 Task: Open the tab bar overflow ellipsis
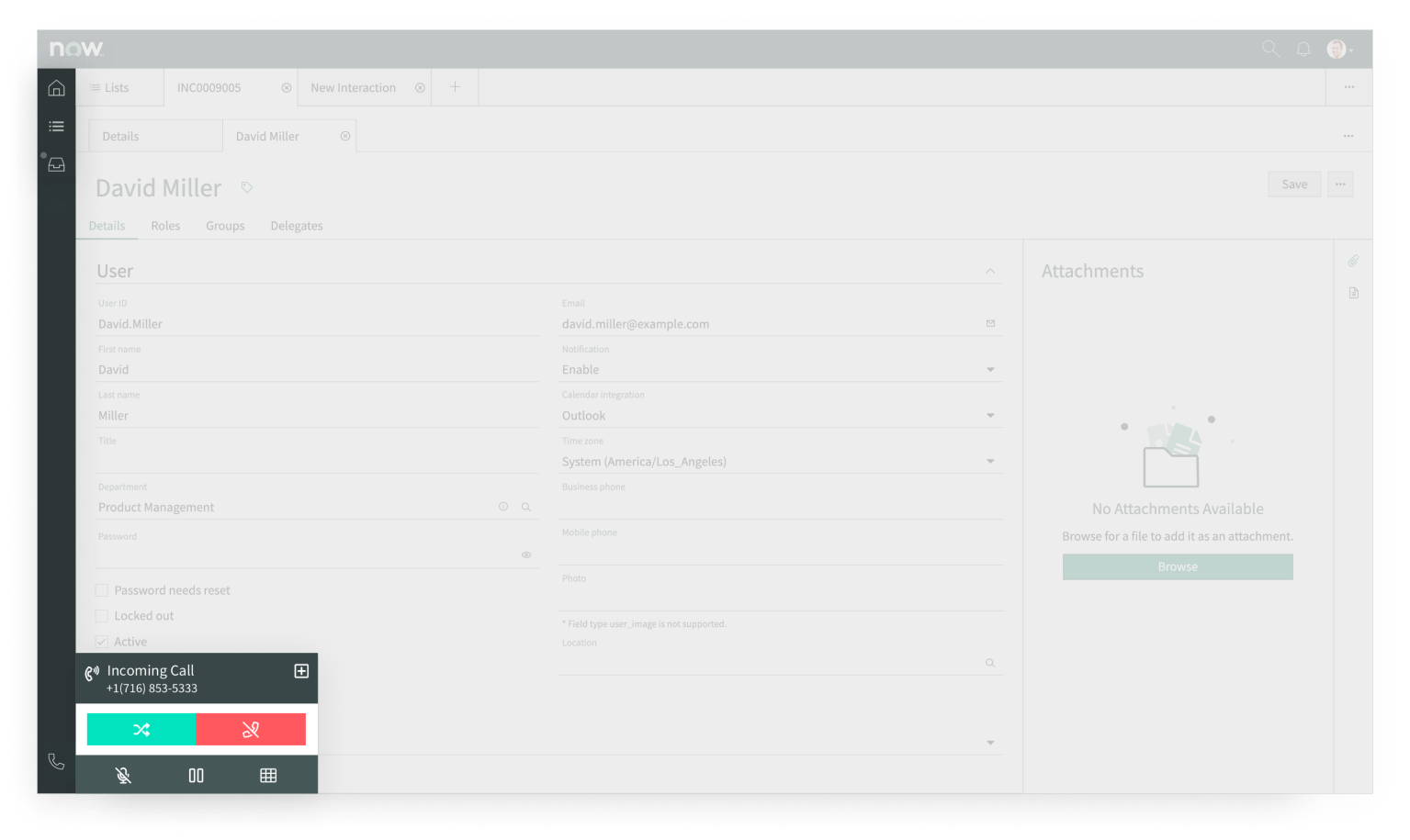[x=1349, y=87]
